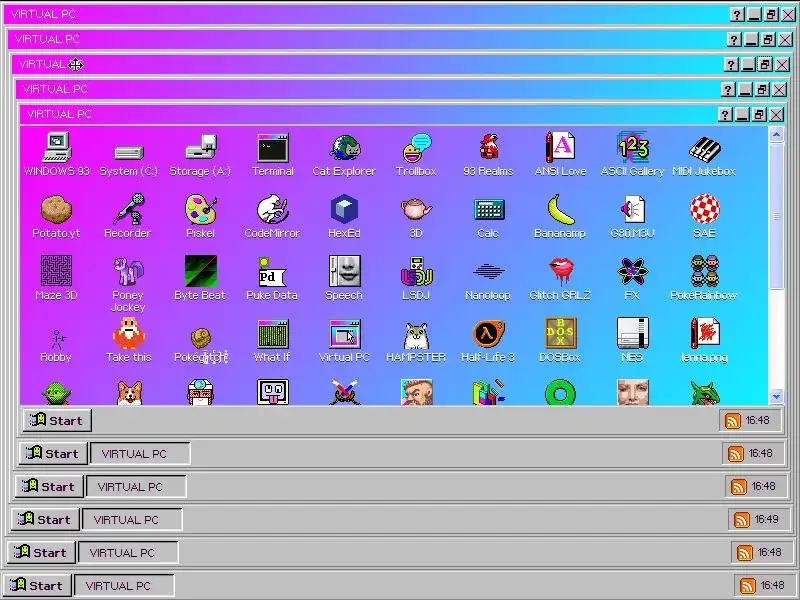The image size is (800, 600).
Task: Open the Piskel paint palette icon
Action: 201,209
